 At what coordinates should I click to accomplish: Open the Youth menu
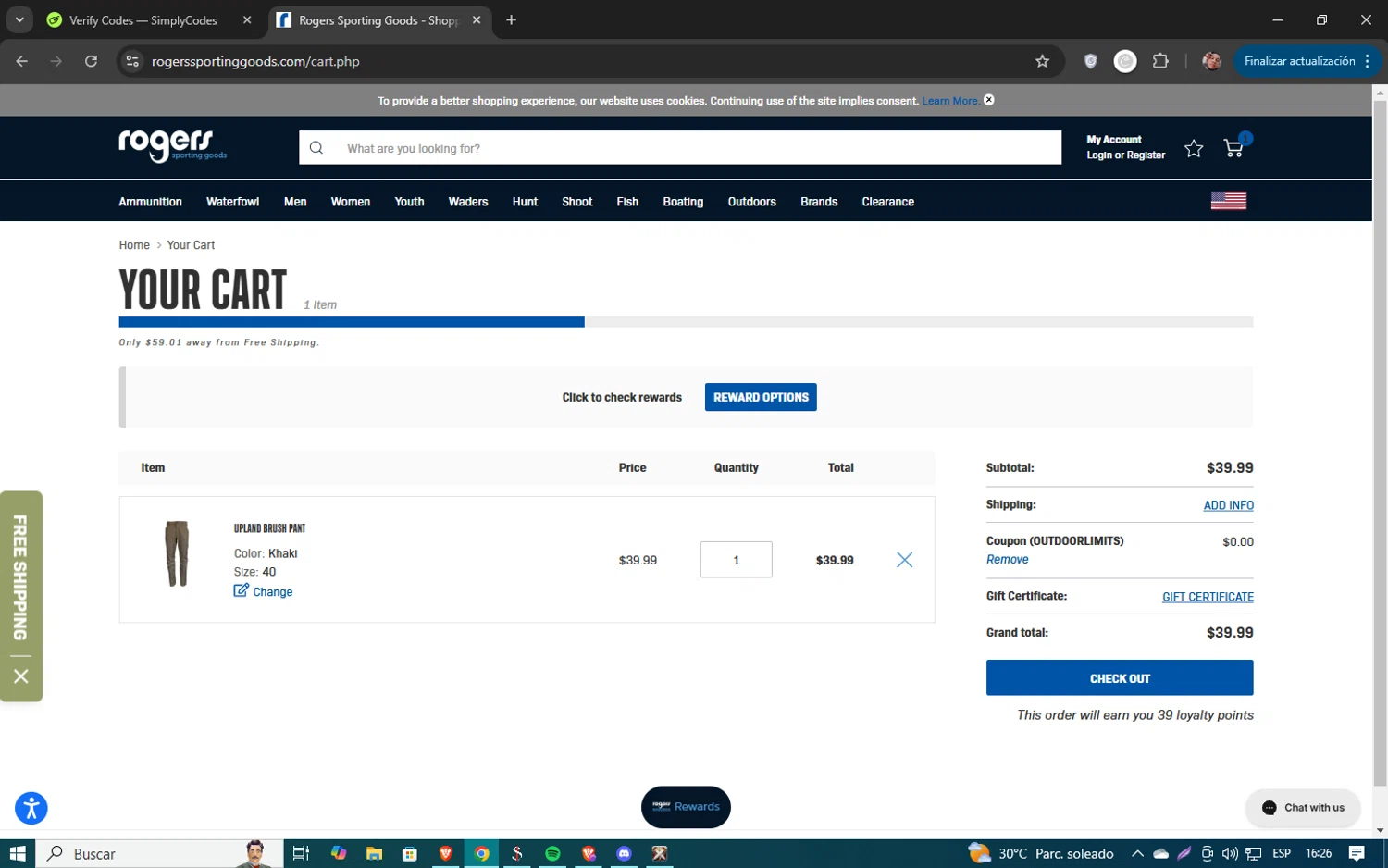pos(409,202)
